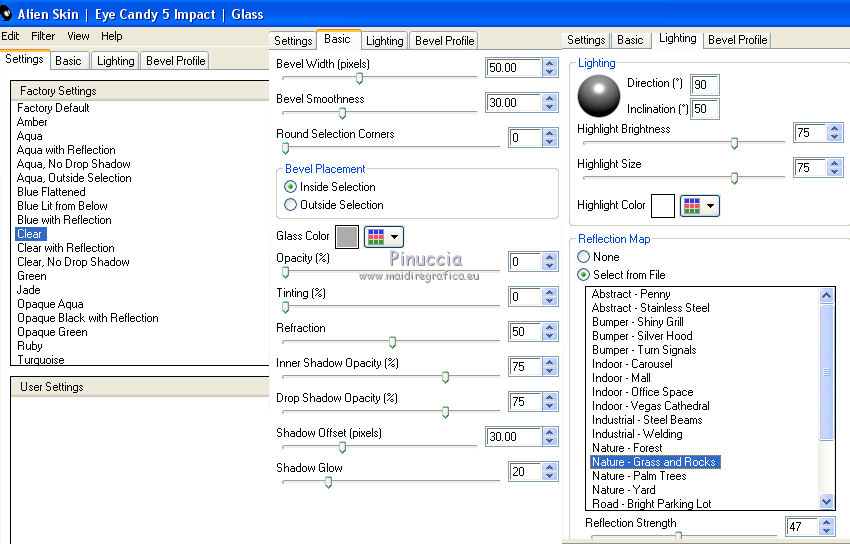Click the Alien Skin title bar logo icon
This screenshot has height=544, width=850.
(5, 14)
